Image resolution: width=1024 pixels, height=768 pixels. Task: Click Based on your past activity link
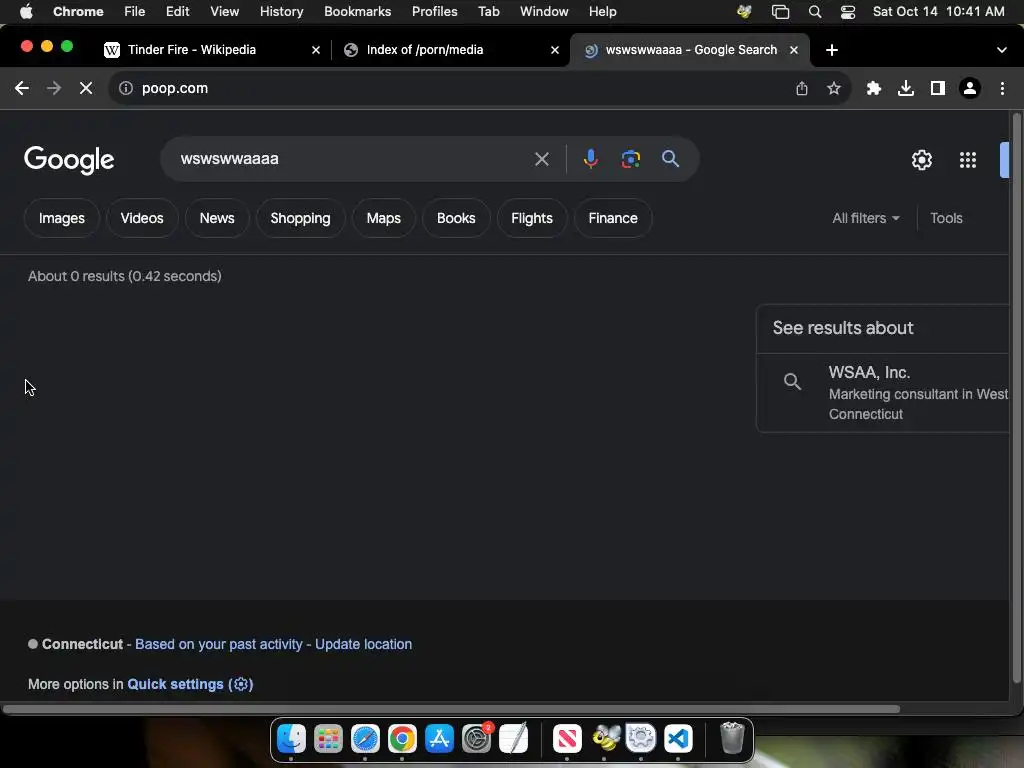(219, 644)
